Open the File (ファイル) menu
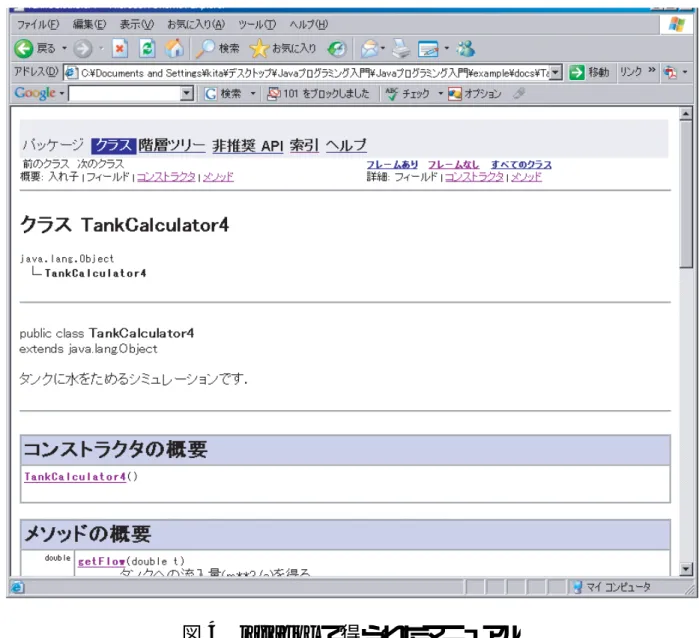The image size is (699, 638). pos(38,25)
